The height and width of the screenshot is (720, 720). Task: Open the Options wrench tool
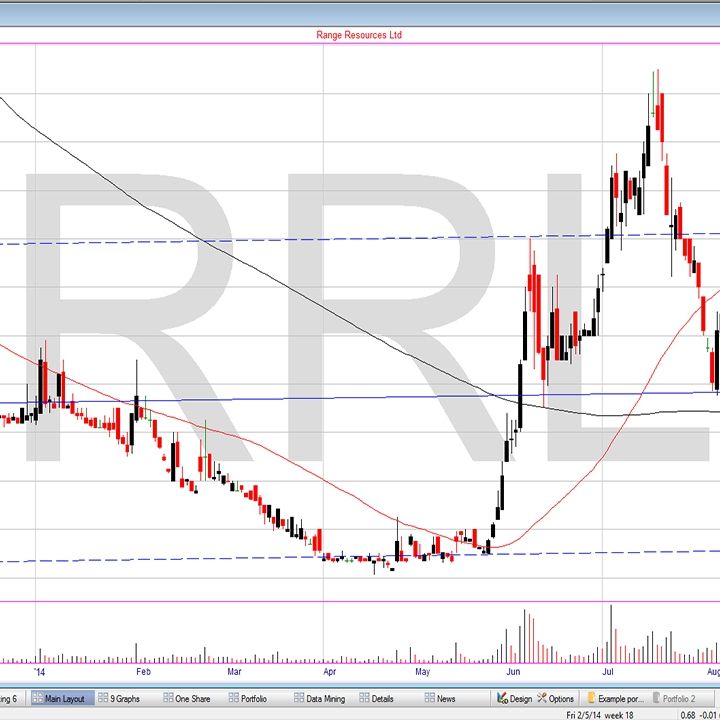555,698
